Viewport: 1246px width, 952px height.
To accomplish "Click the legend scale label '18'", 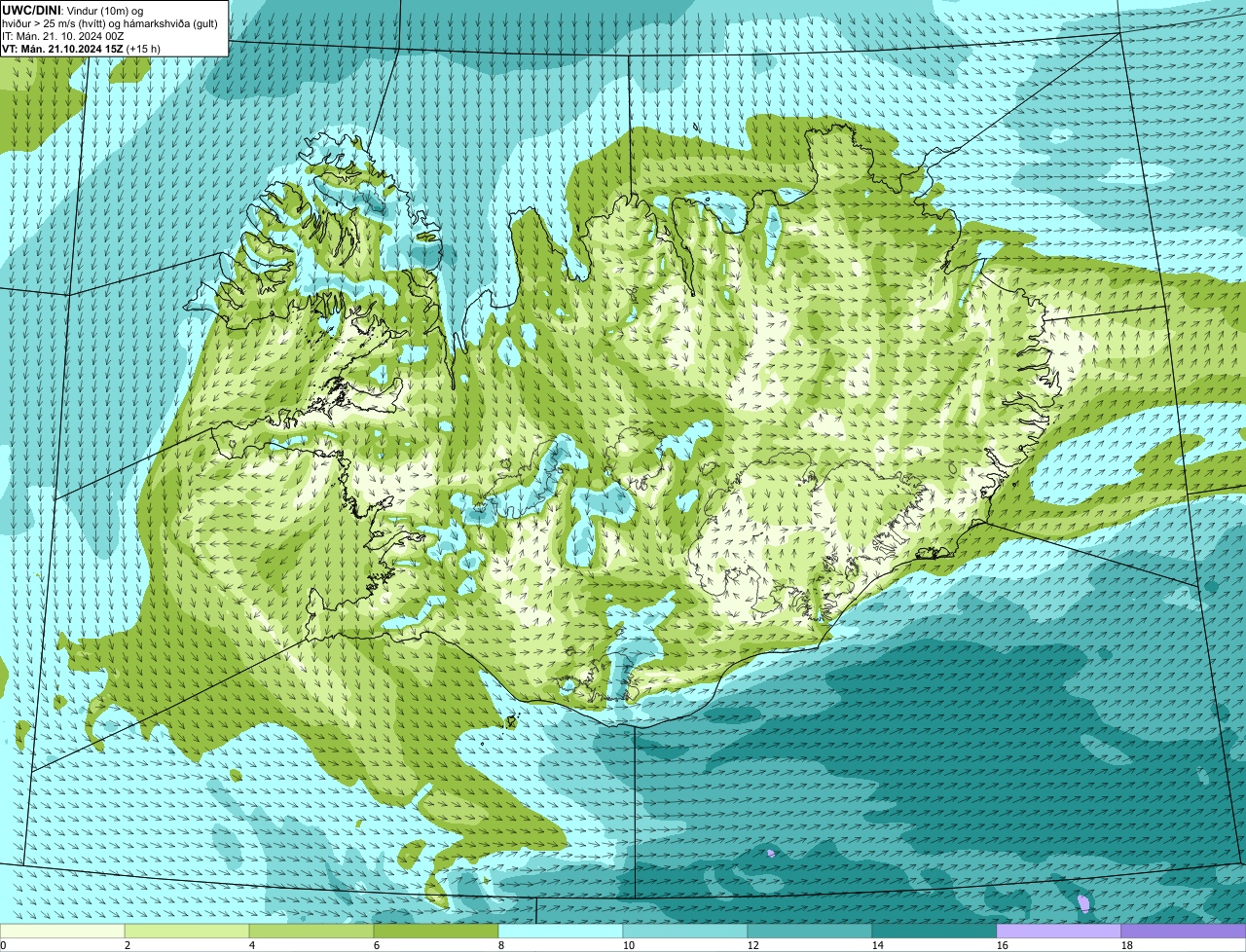I will click(1127, 945).
